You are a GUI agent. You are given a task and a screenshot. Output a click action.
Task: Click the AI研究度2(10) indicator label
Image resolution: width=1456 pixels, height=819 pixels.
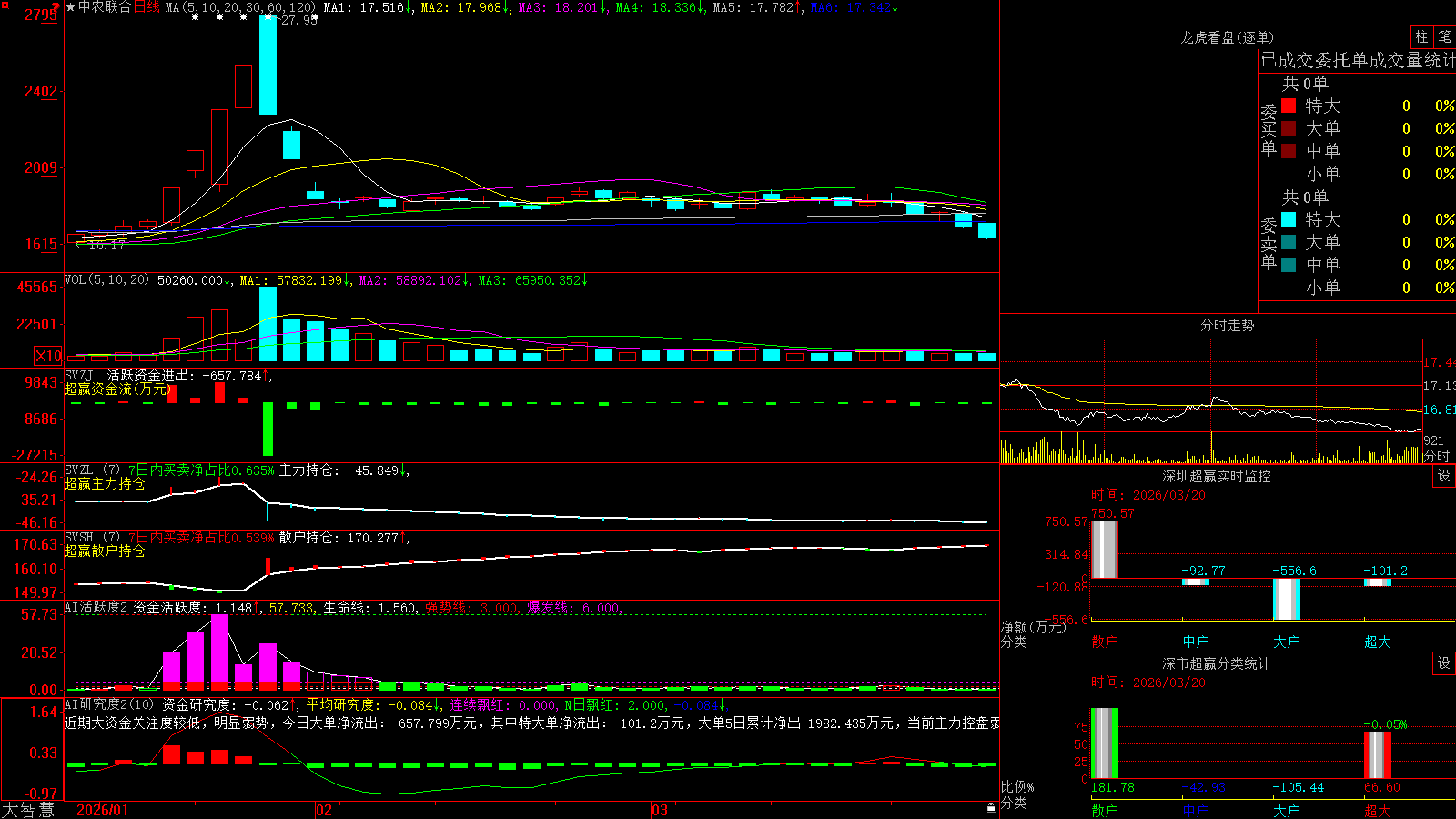(x=110, y=704)
